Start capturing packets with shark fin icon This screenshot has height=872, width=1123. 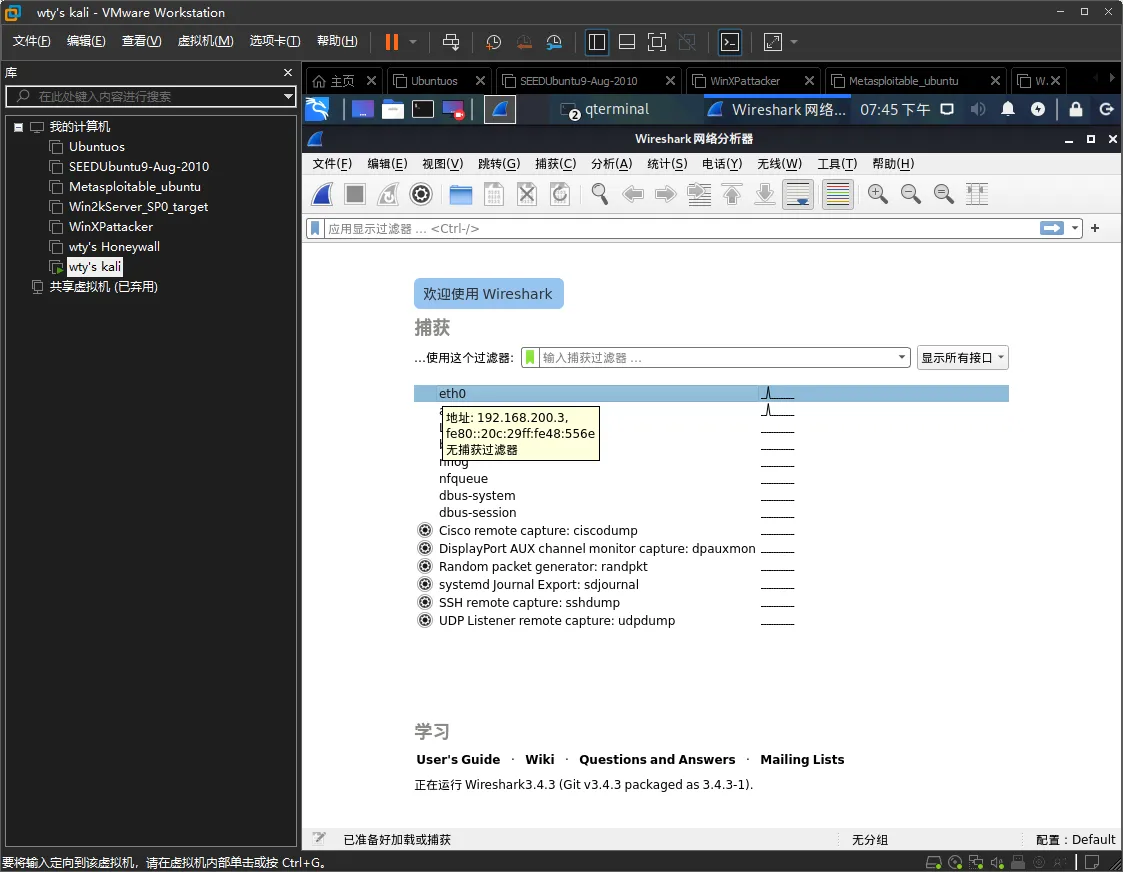[322, 194]
